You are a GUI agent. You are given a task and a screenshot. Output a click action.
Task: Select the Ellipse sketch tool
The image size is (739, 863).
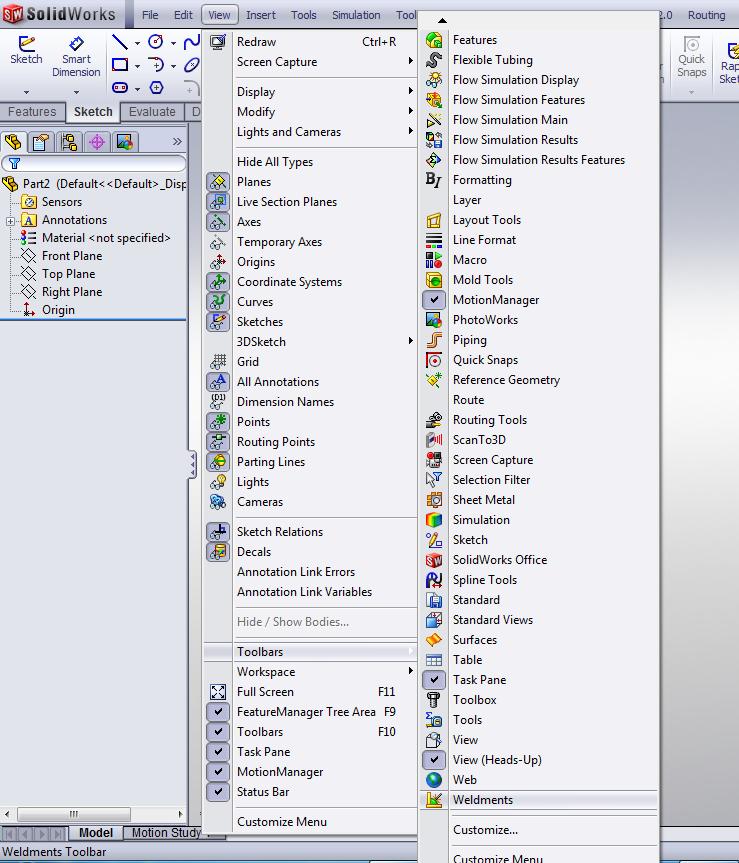coord(191,65)
